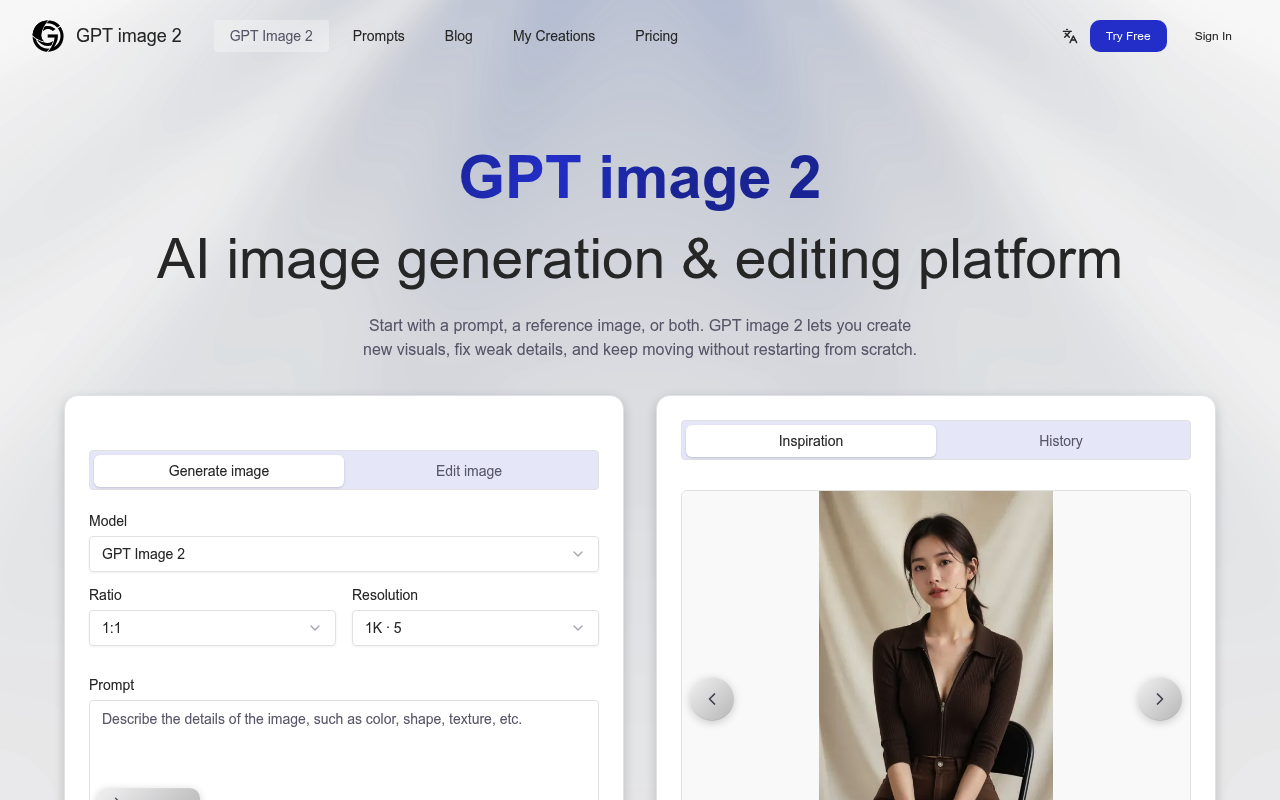Open the Blog nav link
Viewport: 1280px width, 800px height.
459,36
